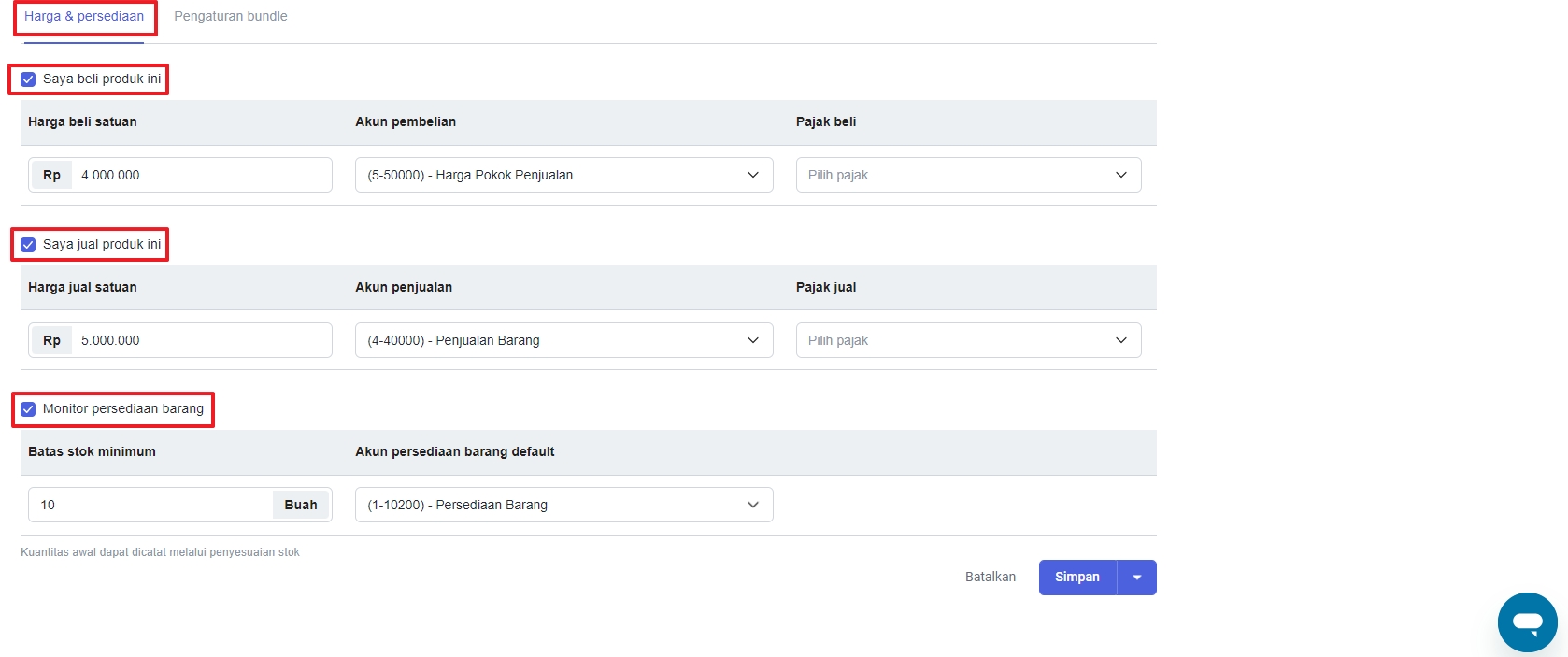The height and width of the screenshot is (657, 1568).
Task: Open the Akun pembelian dropdown
Action: pyautogui.click(x=564, y=175)
